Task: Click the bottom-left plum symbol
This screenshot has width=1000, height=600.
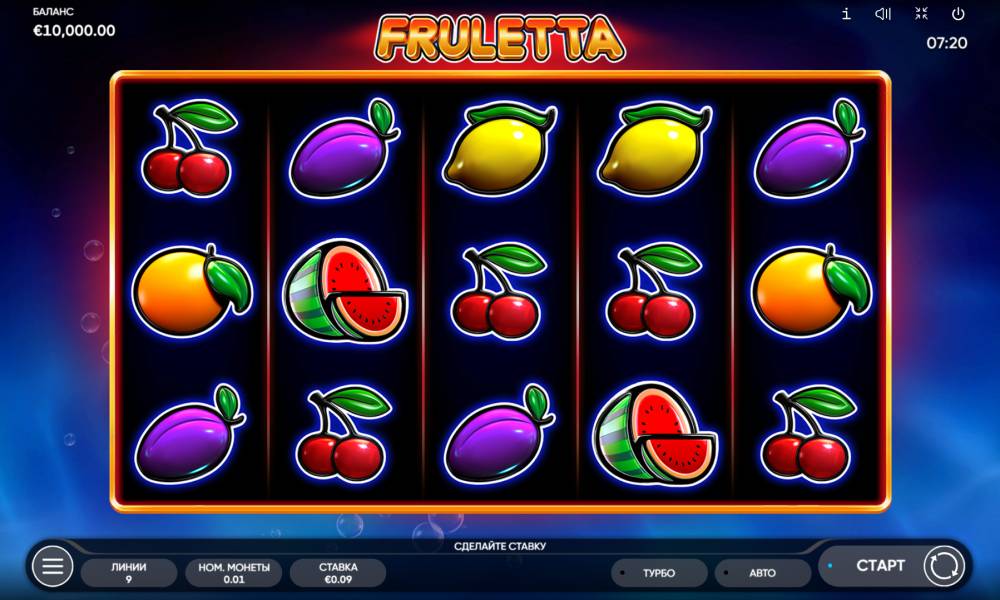Action: (x=190, y=434)
